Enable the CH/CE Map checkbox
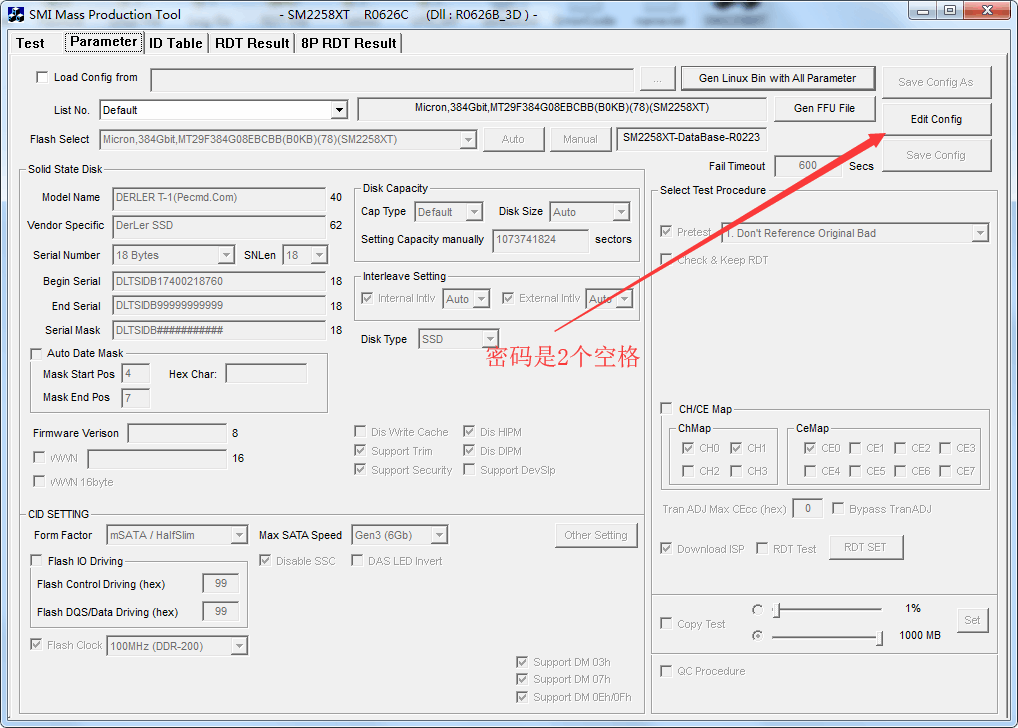The image size is (1018, 728). coord(667,409)
